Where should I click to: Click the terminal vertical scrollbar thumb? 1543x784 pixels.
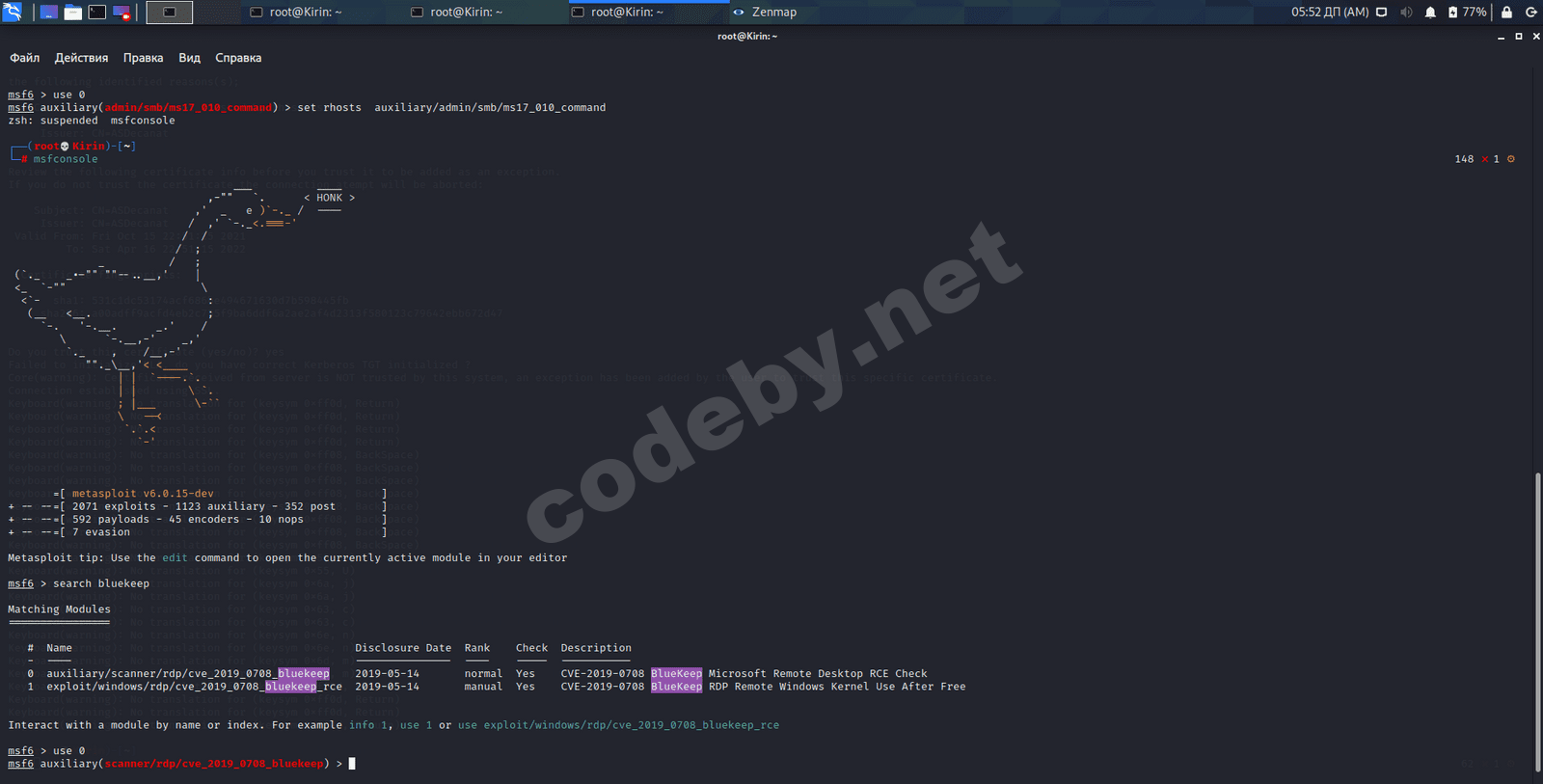pyautogui.click(x=1538, y=623)
